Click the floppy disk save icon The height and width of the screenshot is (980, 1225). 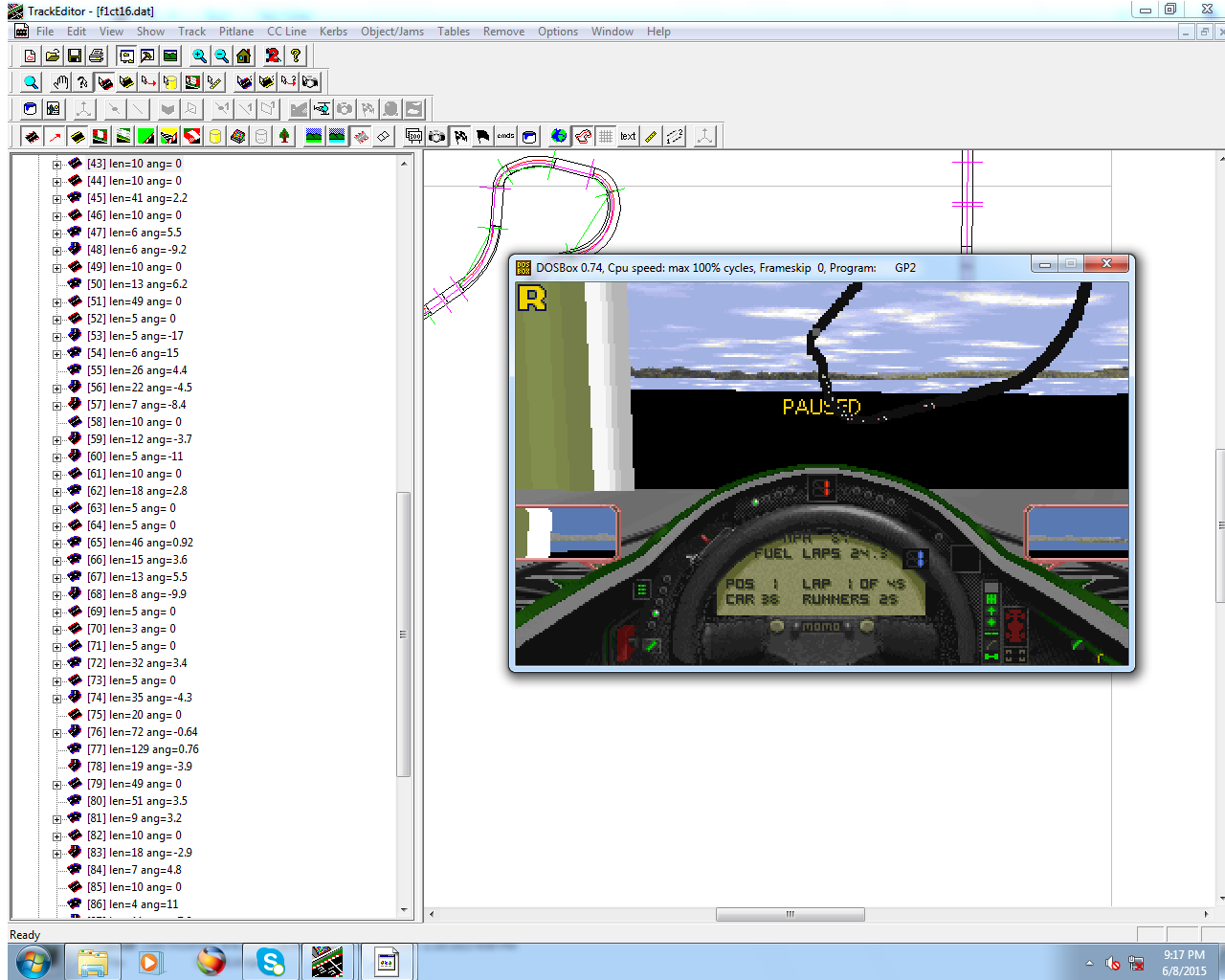tap(75, 56)
